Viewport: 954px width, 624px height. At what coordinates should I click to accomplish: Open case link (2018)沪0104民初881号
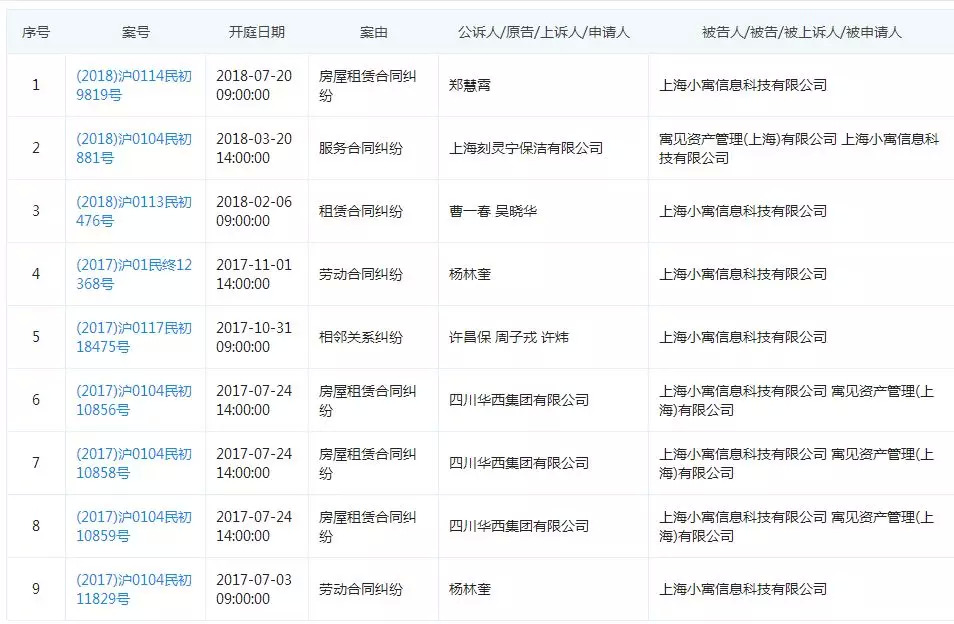coord(134,148)
